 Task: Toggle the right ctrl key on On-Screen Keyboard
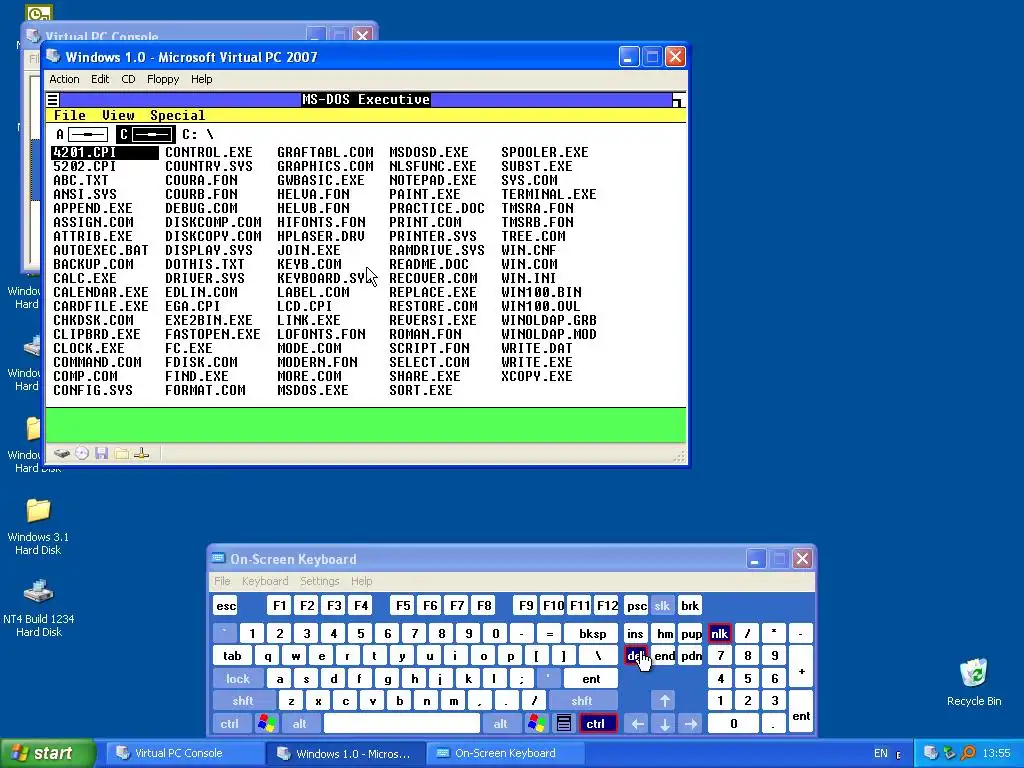coord(596,724)
